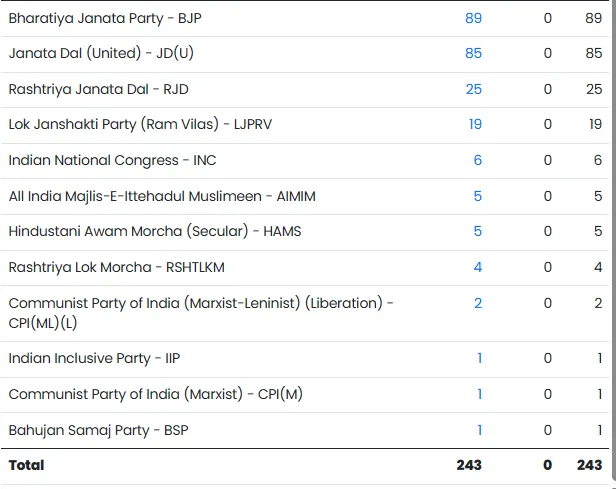Image resolution: width=616 pixels, height=489 pixels.
Task: Click LJPRV's blue 19 seats link
Action: tap(474, 124)
